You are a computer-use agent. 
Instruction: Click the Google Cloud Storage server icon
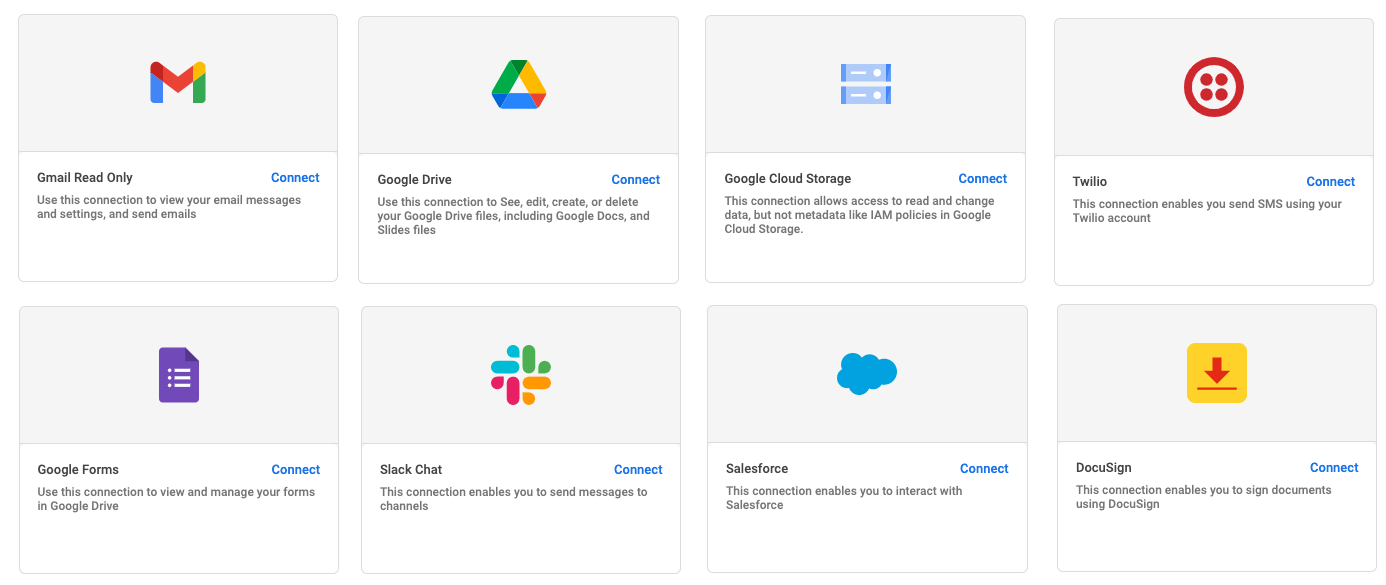pyautogui.click(x=866, y=84)
